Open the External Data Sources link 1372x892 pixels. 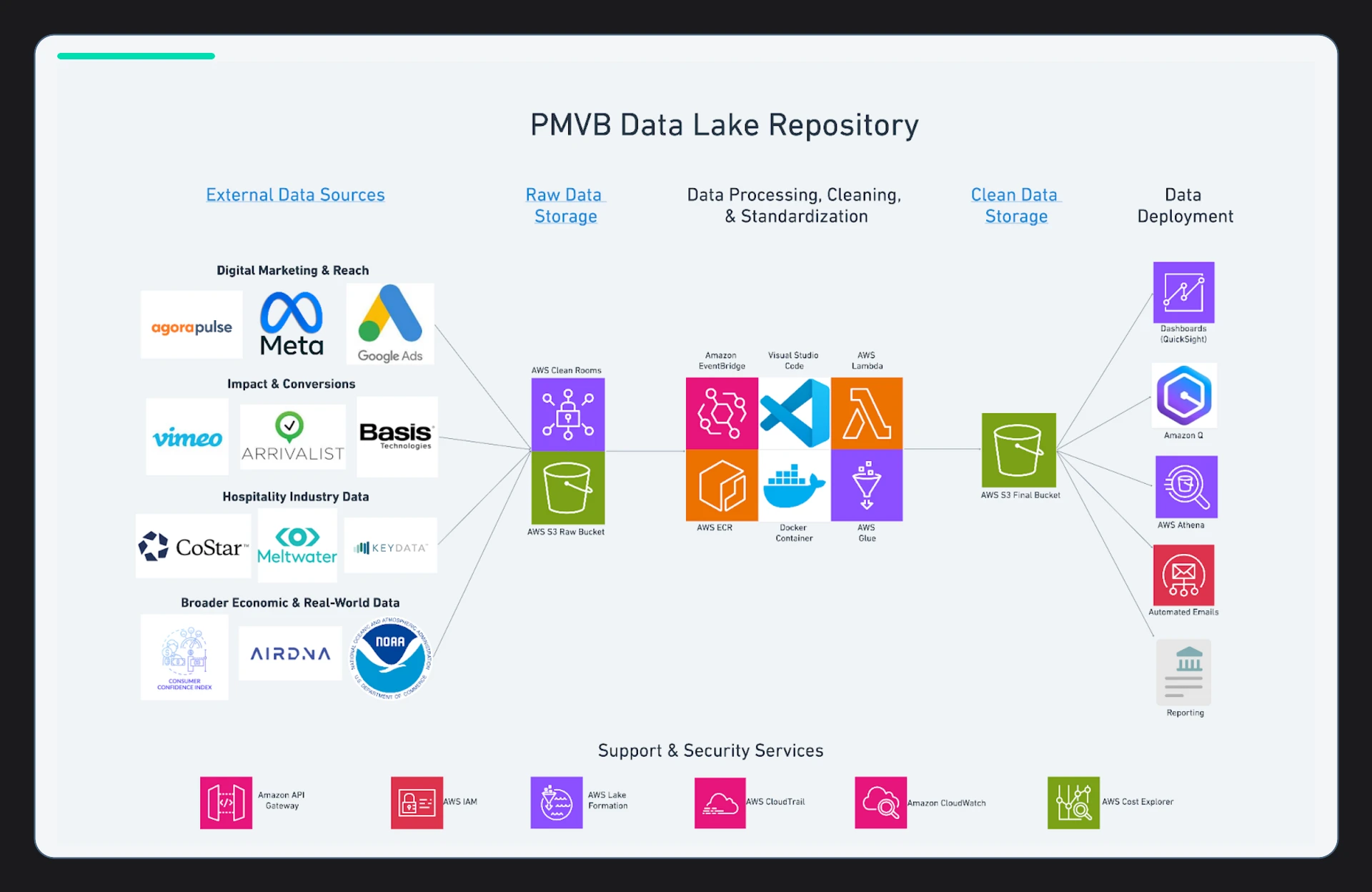click(x=295, y=194)
